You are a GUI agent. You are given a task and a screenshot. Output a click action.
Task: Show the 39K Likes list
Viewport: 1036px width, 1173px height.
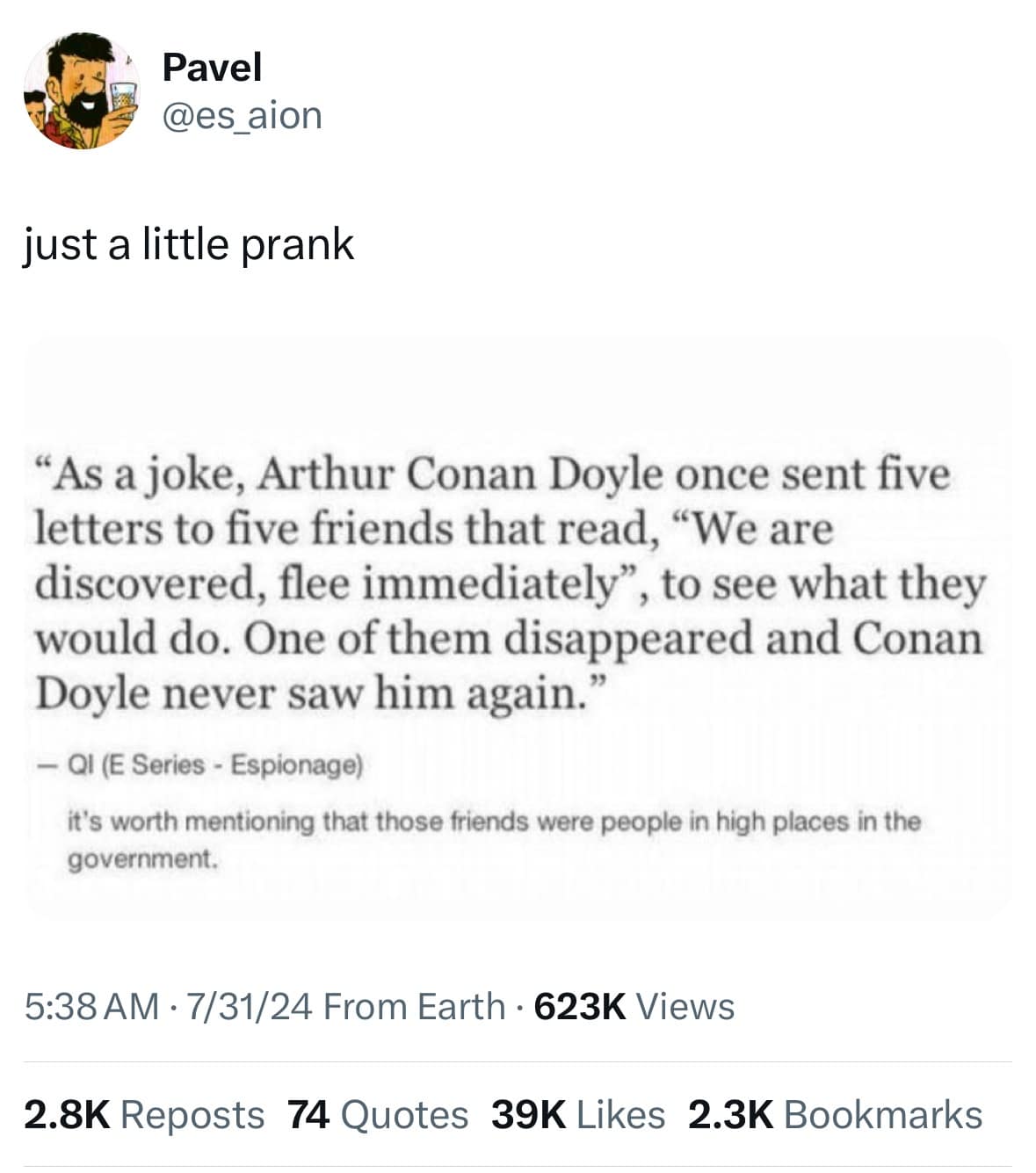pyautogui.click(x=577, y=1115)
